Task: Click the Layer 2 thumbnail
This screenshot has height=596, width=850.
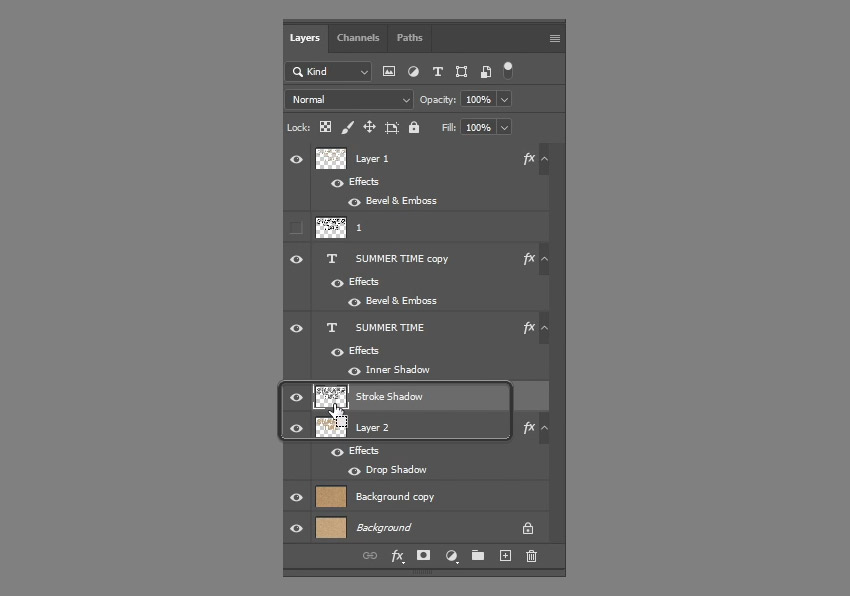Action: point(330,427)
